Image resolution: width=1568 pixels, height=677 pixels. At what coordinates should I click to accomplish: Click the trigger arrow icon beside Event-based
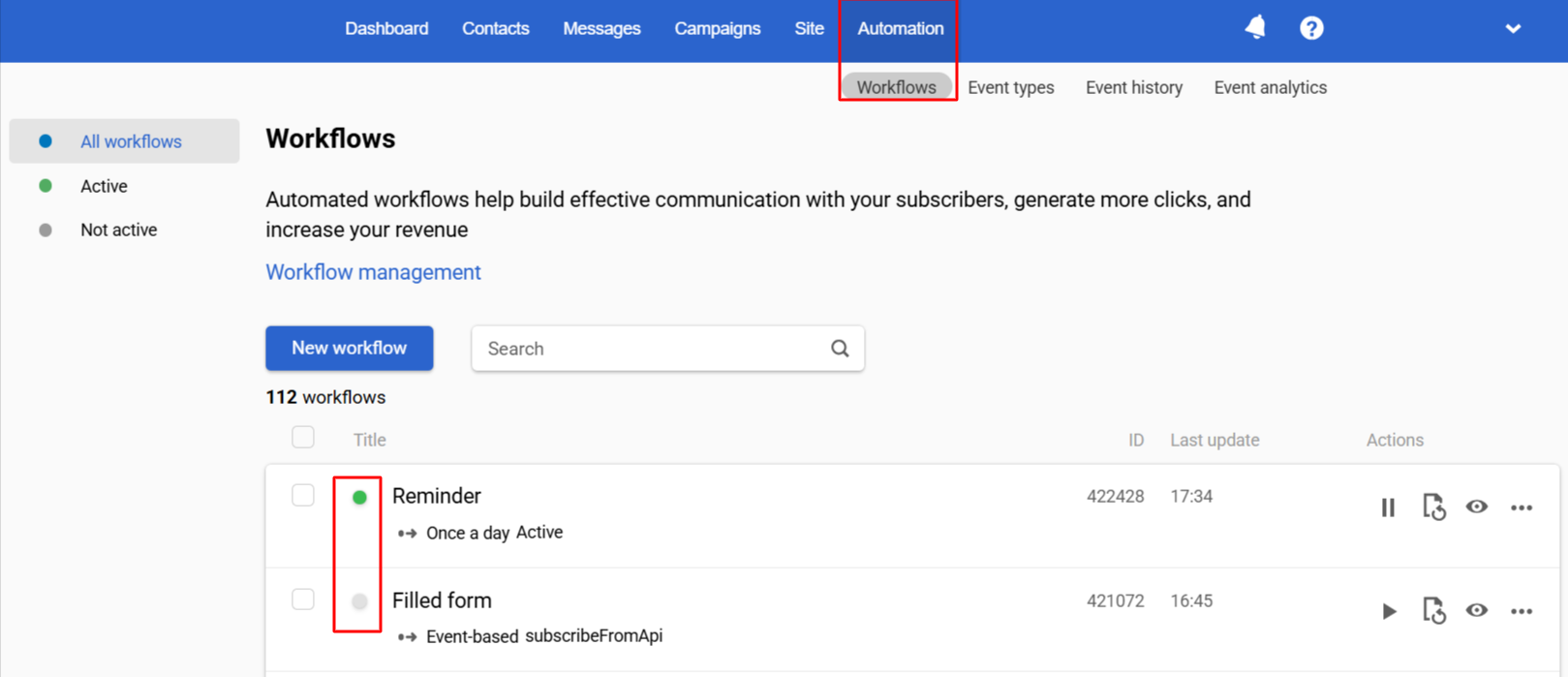[407, 637]
